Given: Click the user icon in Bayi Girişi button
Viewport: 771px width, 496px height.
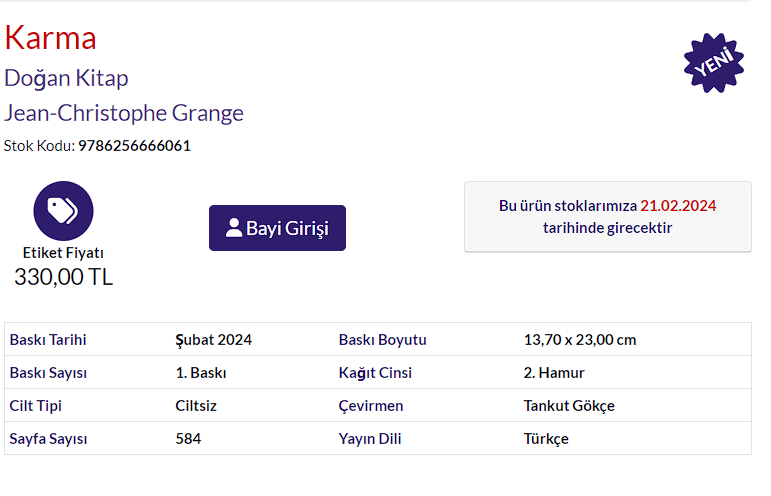Looking at the screenshot, I should [234, 228].
